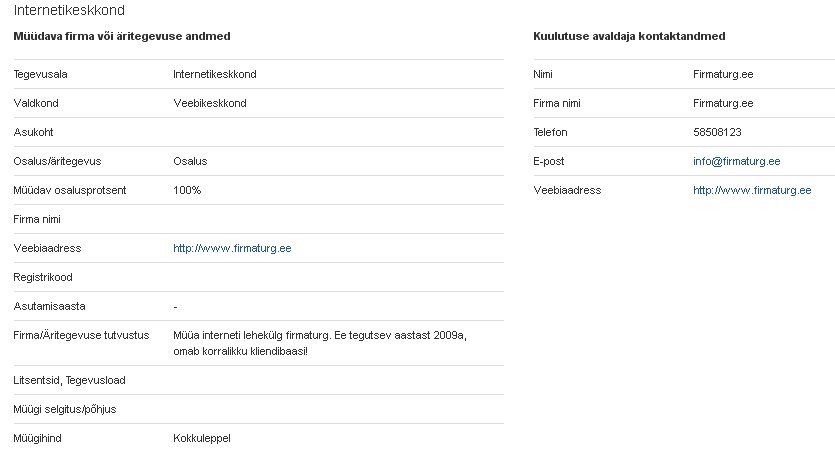Click the "Müüdava firma või äritegevuse andmed" heading
Image resolution: width=835 pixels, height=467 pixels.
(x=122, y=36)
